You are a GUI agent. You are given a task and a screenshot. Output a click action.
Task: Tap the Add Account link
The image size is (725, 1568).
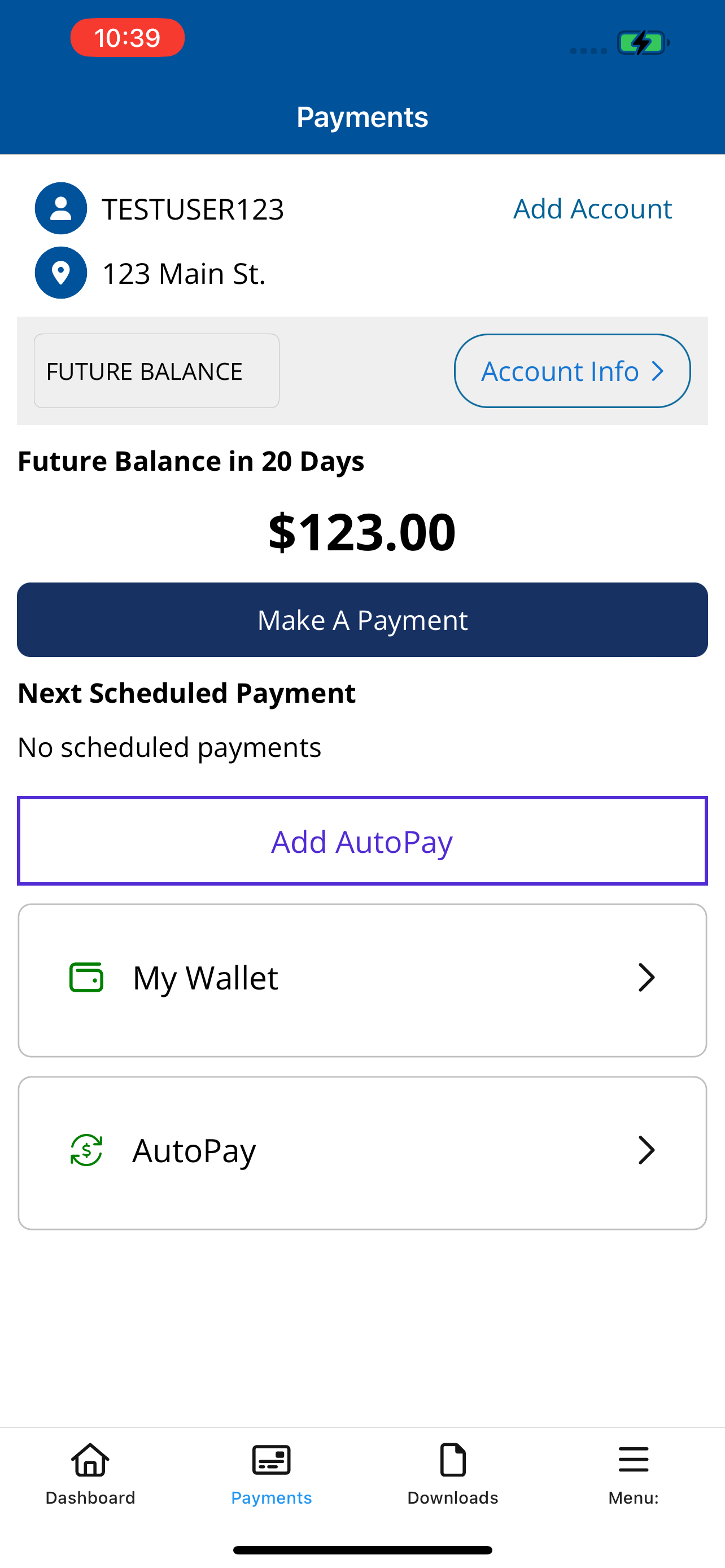[592, 209]
